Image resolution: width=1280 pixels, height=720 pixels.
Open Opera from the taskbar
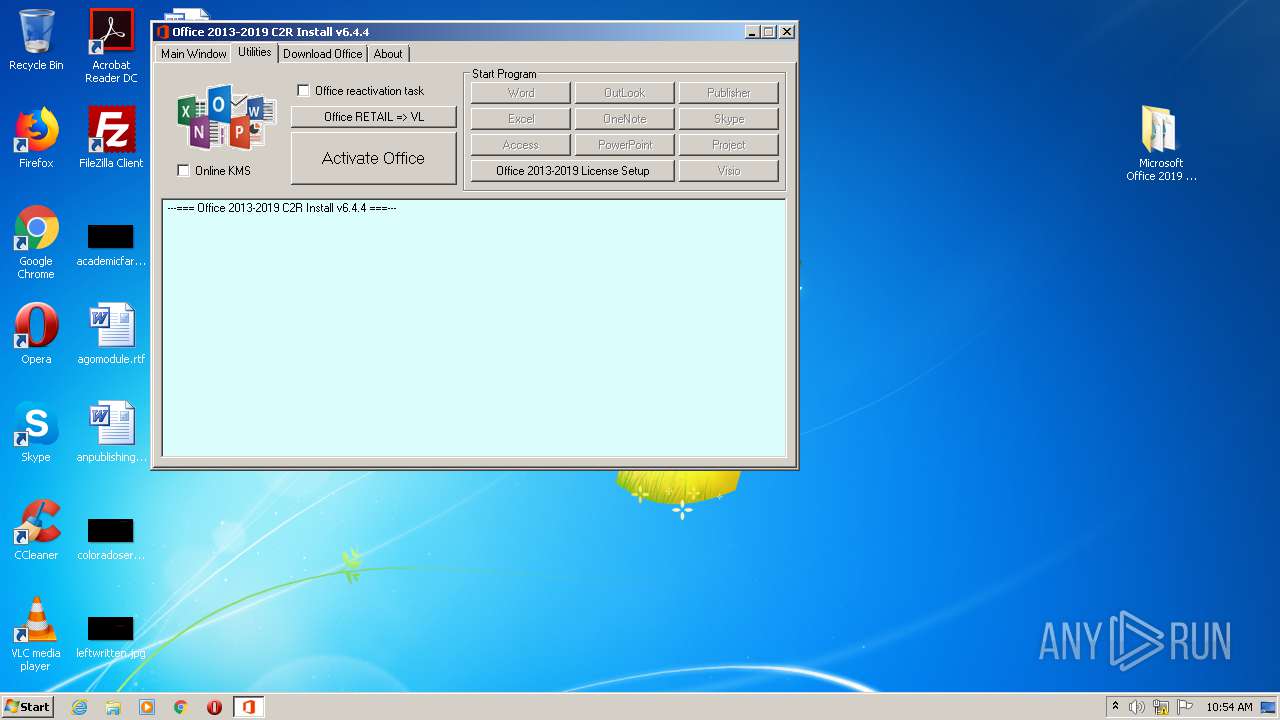(x=214, y=707)
